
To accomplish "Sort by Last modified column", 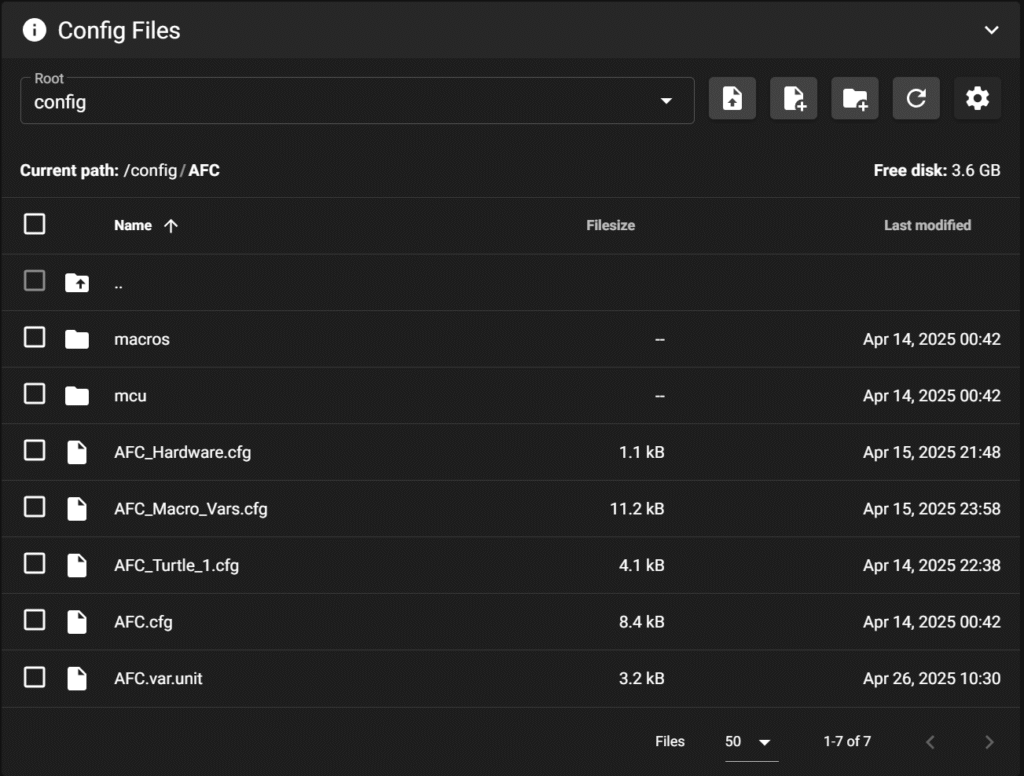I will (927, 225).
